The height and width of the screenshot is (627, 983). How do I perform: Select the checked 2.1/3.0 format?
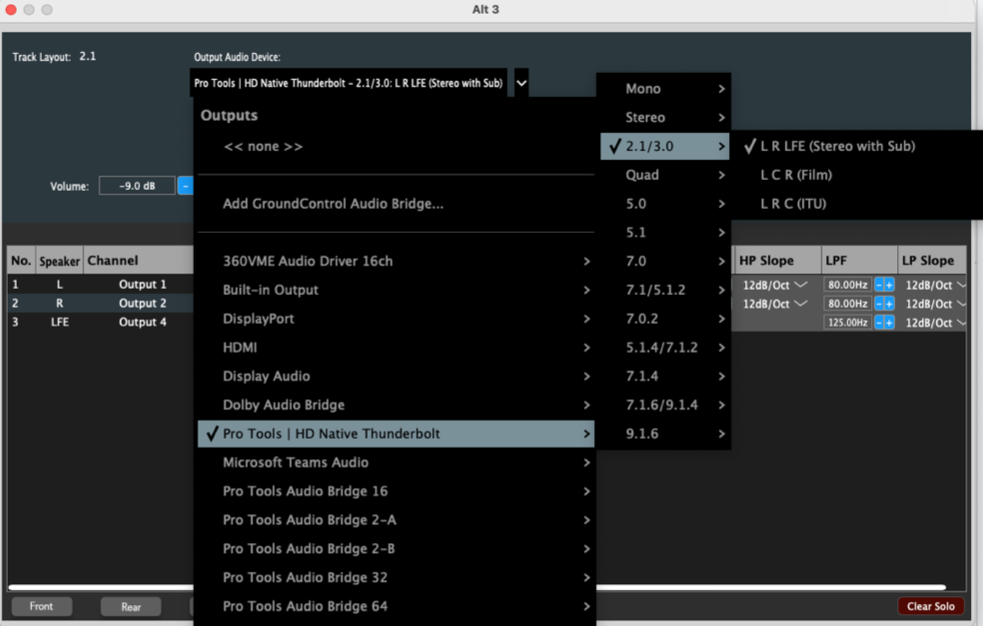point(665,146)
